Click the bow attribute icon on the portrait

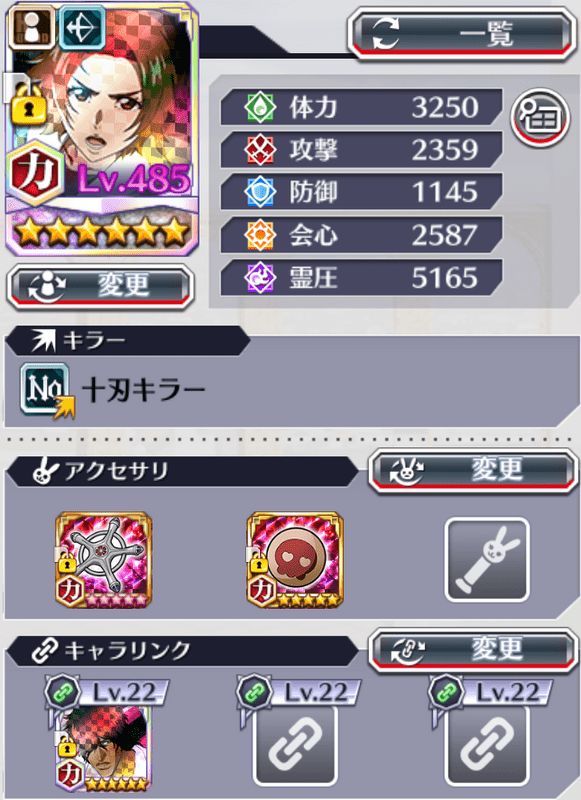[x=82, y=27]
